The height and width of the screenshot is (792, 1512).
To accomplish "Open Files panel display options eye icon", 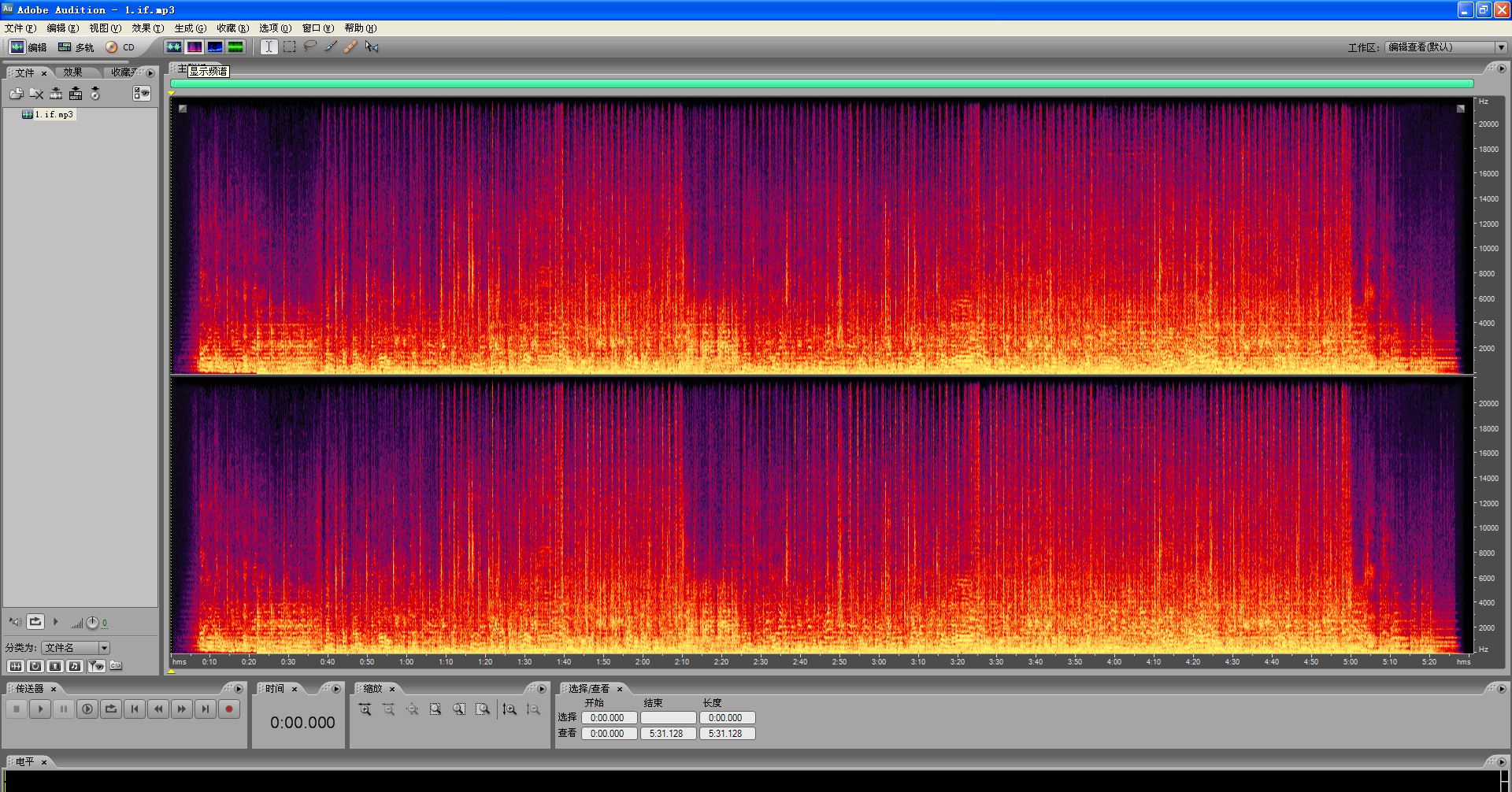I will point(142,94).
